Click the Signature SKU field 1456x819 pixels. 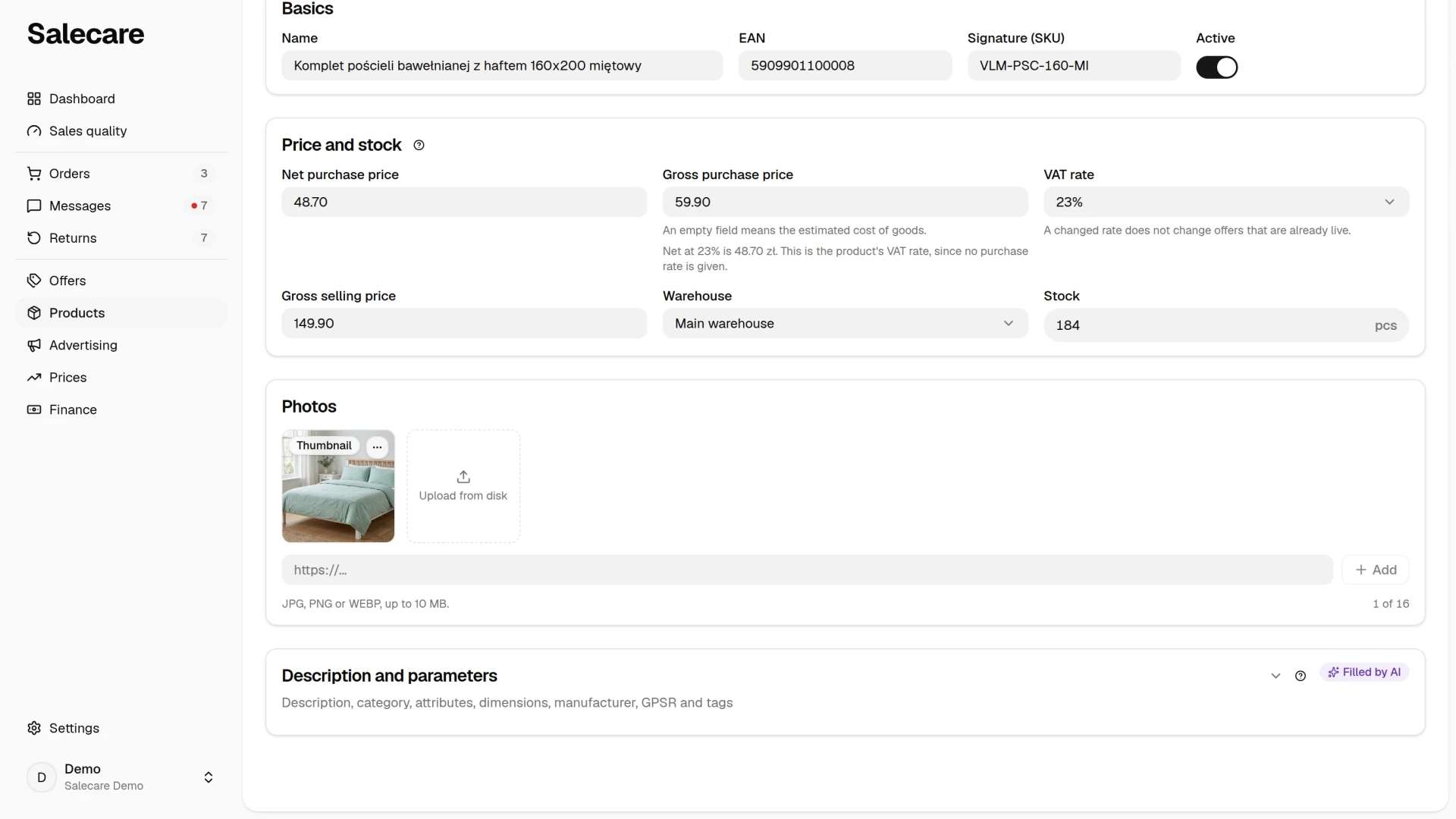1074,66
